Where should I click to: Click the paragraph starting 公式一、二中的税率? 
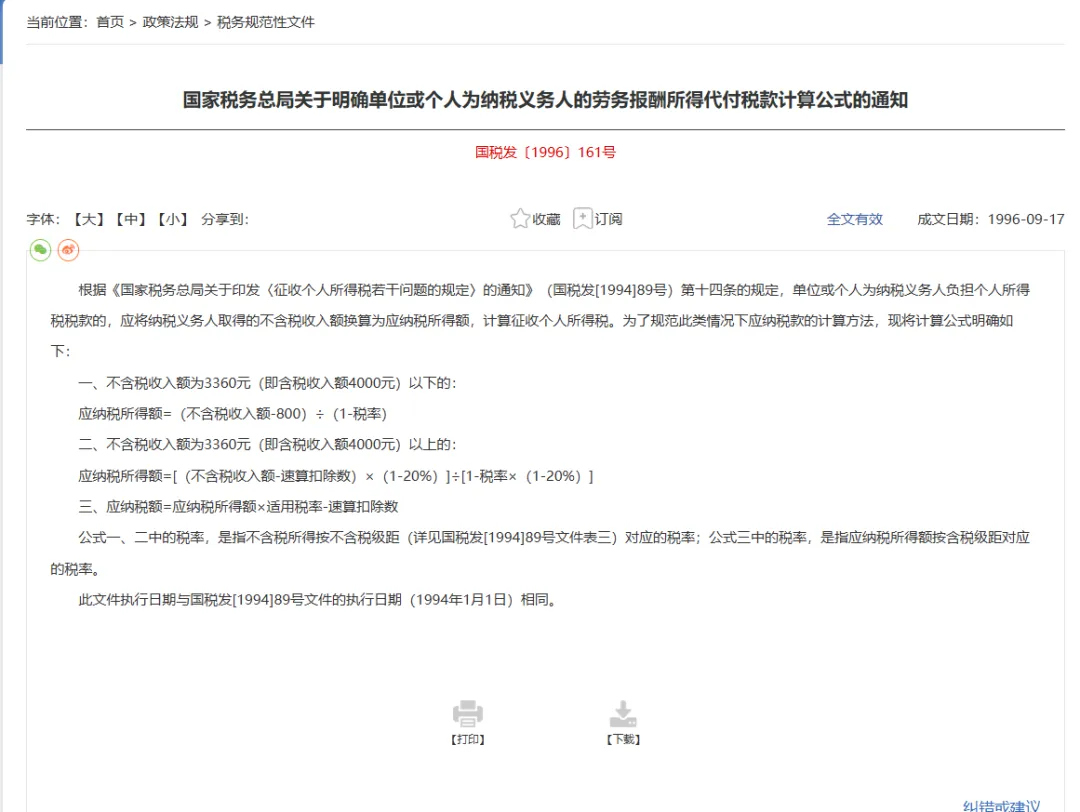(x=540, y=553)
